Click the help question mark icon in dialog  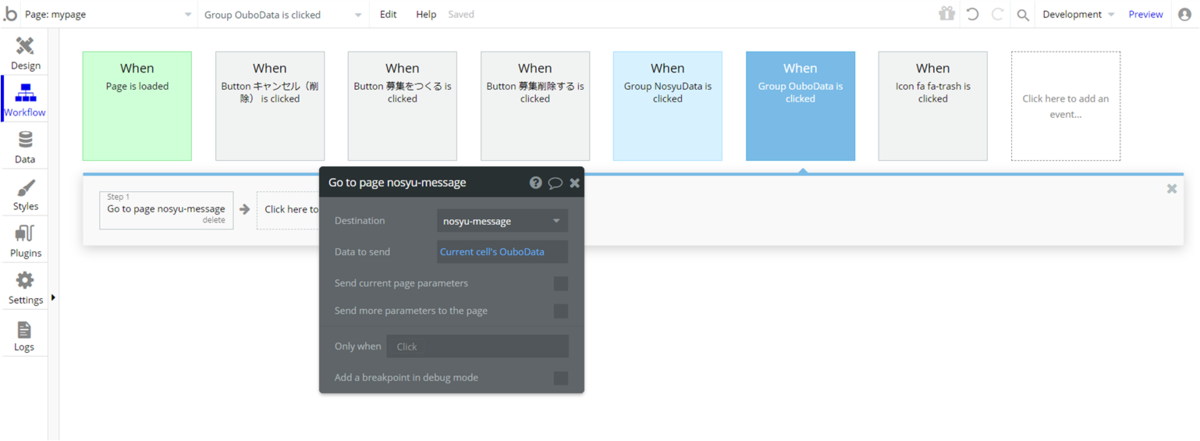tap(536, 183)
